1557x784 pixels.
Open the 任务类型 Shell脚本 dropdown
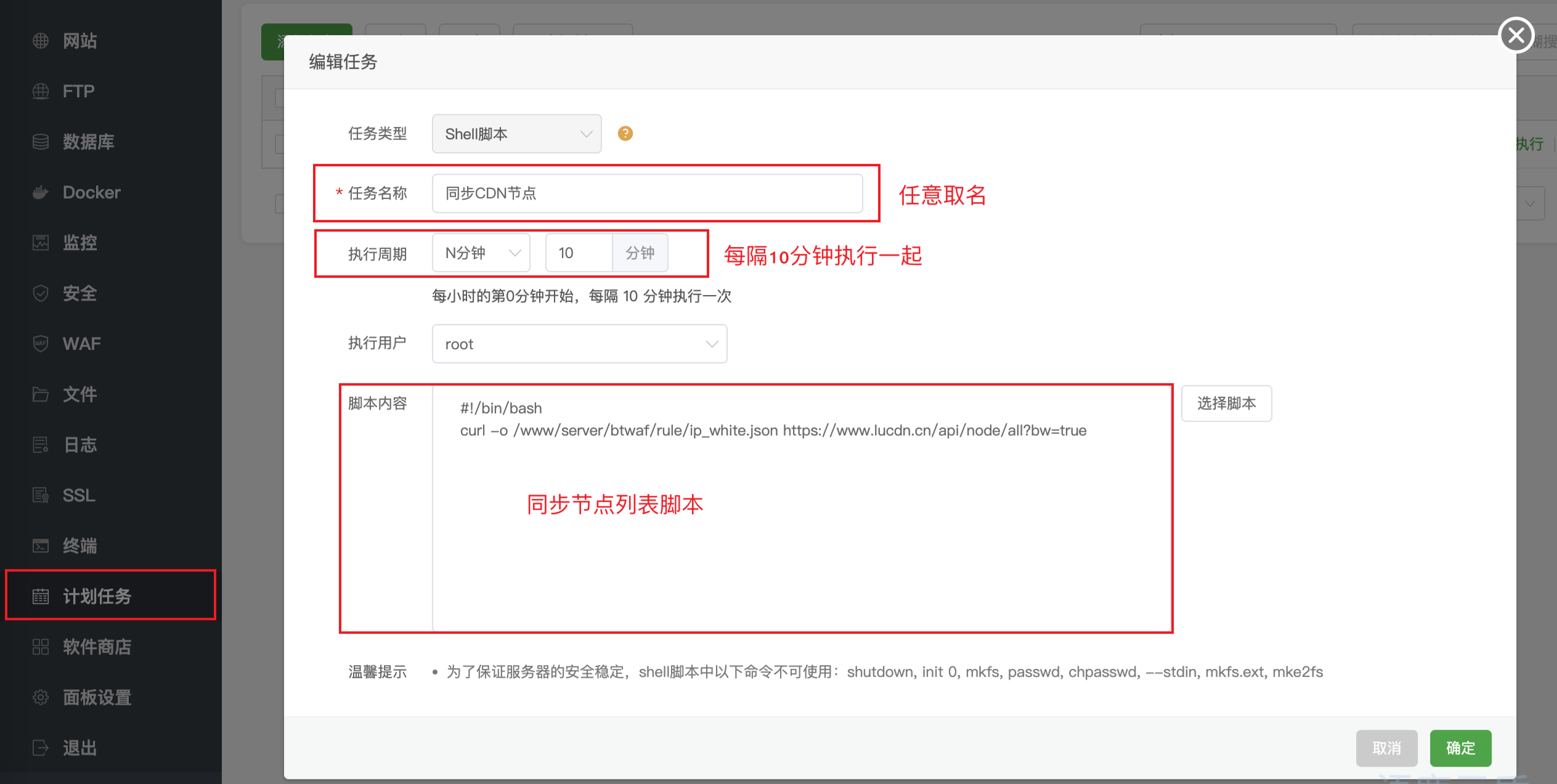click(516, 134)
